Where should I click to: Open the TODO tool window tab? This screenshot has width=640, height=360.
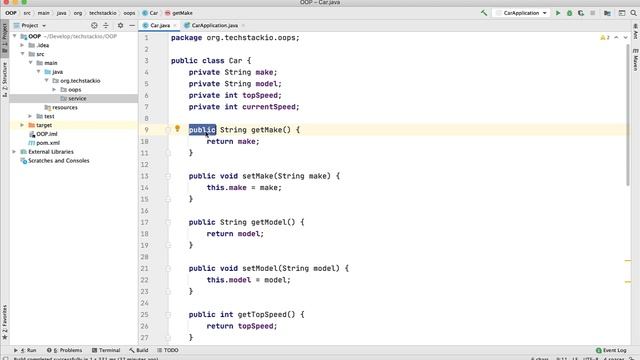[x=168, y=350]
